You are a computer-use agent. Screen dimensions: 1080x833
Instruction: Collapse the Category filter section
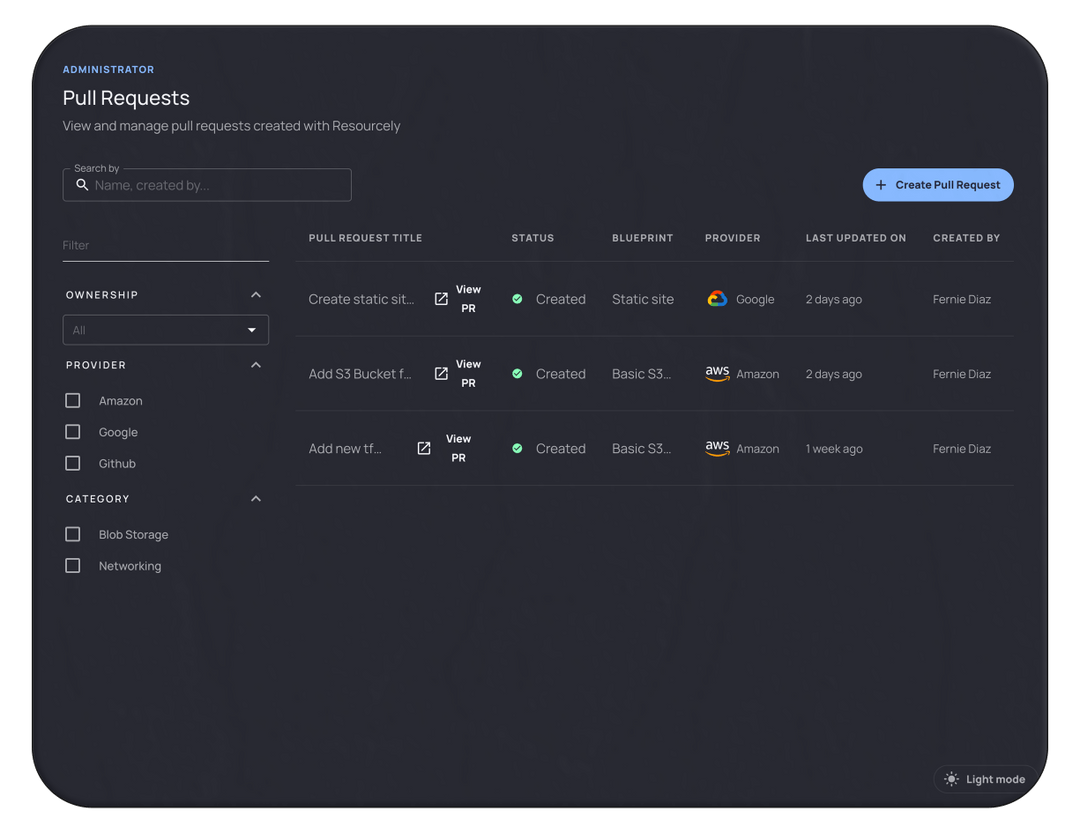(256, 498)
